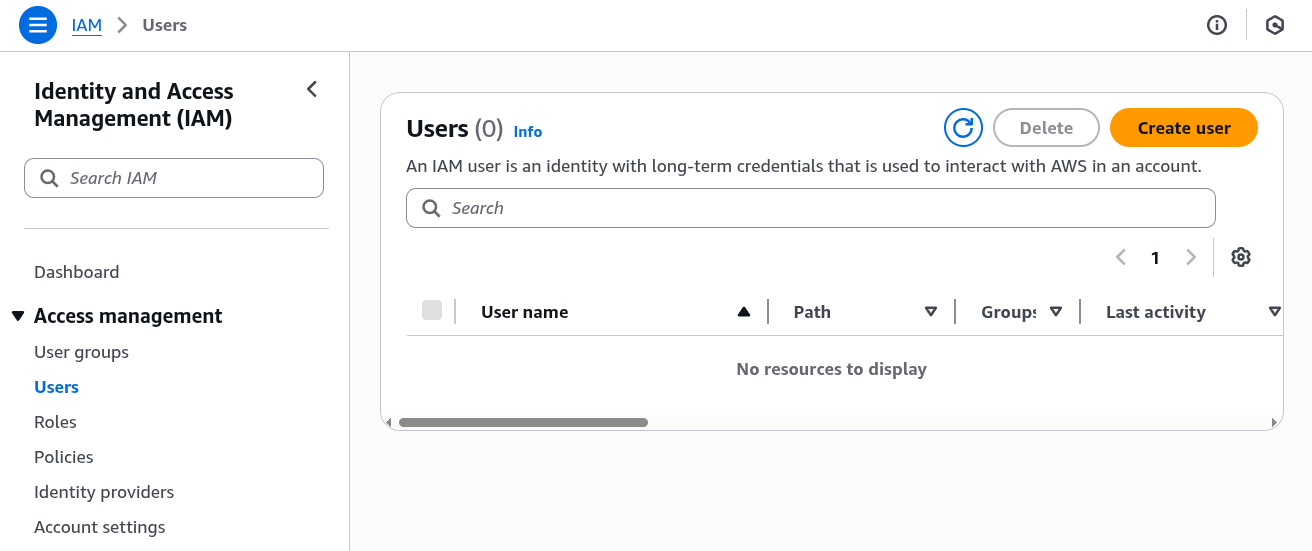
Task: Collapse the IAM side navigation panel
Action: click(x=312, y=89)
